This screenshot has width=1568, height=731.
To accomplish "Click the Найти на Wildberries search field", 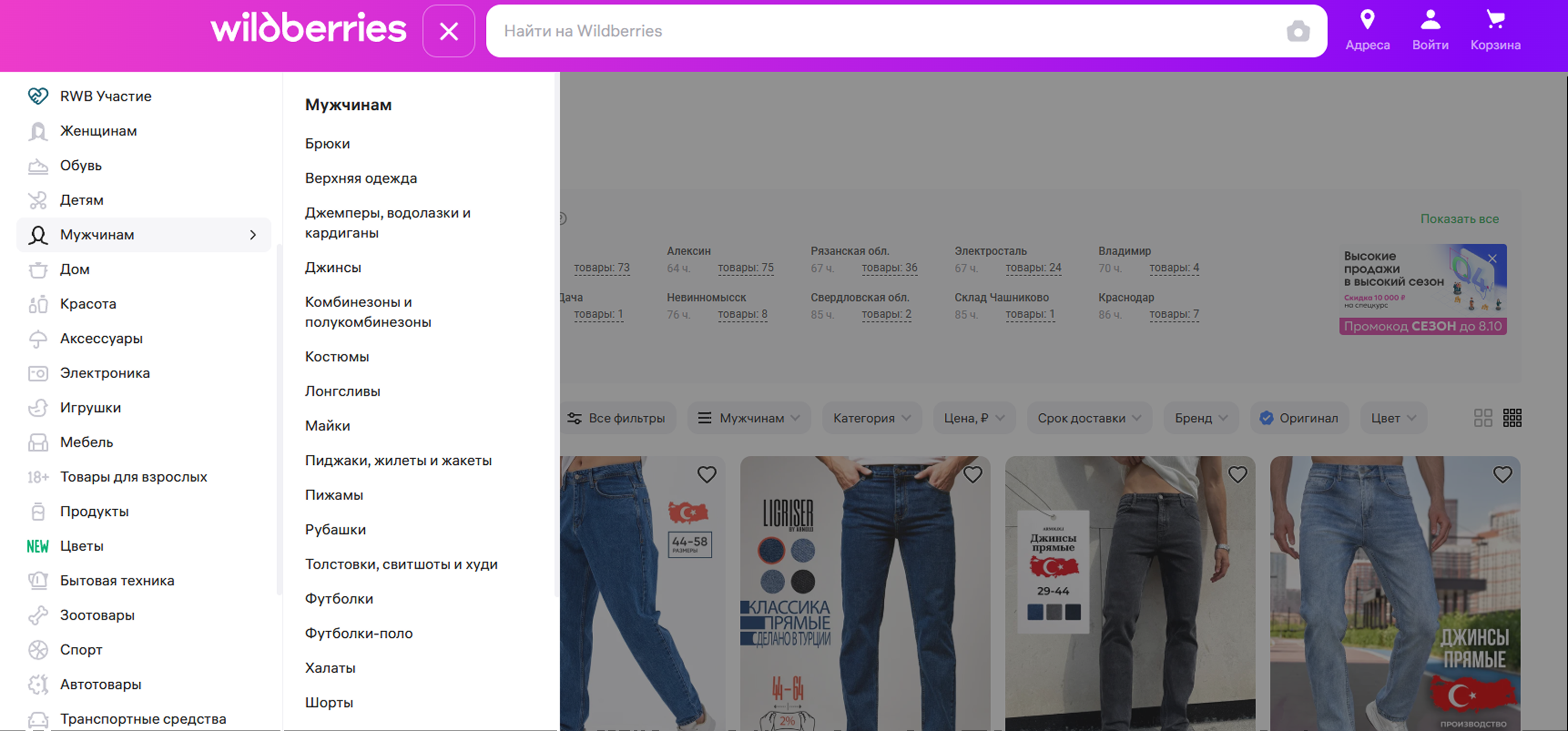I will 883,31.
